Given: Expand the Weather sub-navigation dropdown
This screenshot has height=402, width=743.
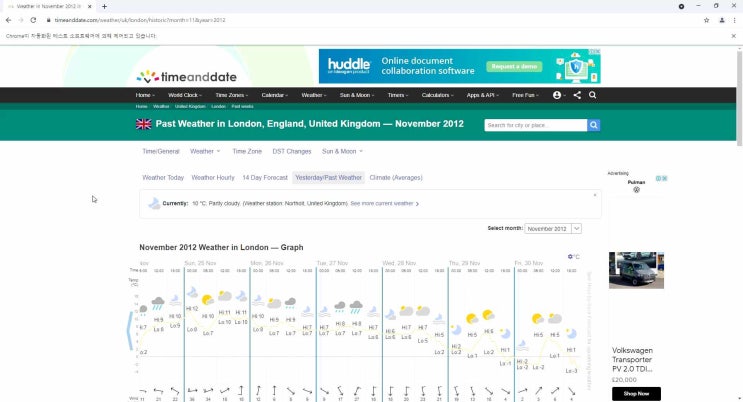Looking at the screenshot, I should (x=205, y=151).
